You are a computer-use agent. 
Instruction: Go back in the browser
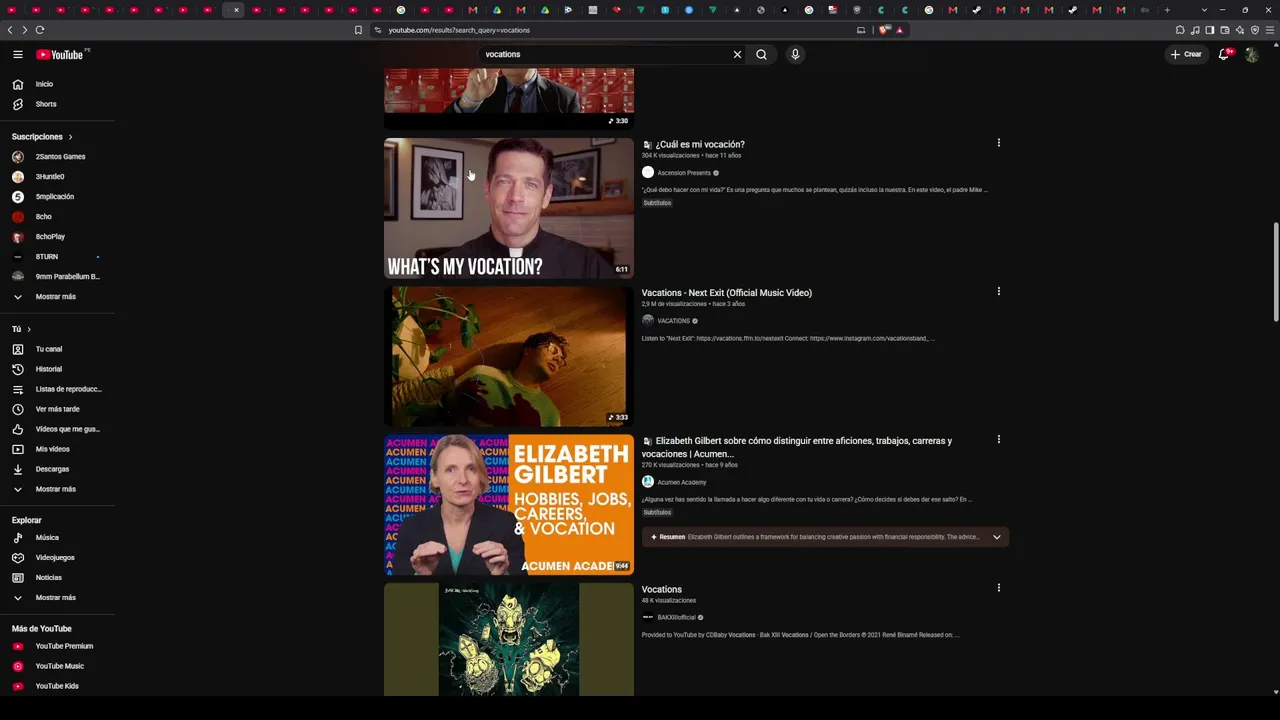point(10,30)
